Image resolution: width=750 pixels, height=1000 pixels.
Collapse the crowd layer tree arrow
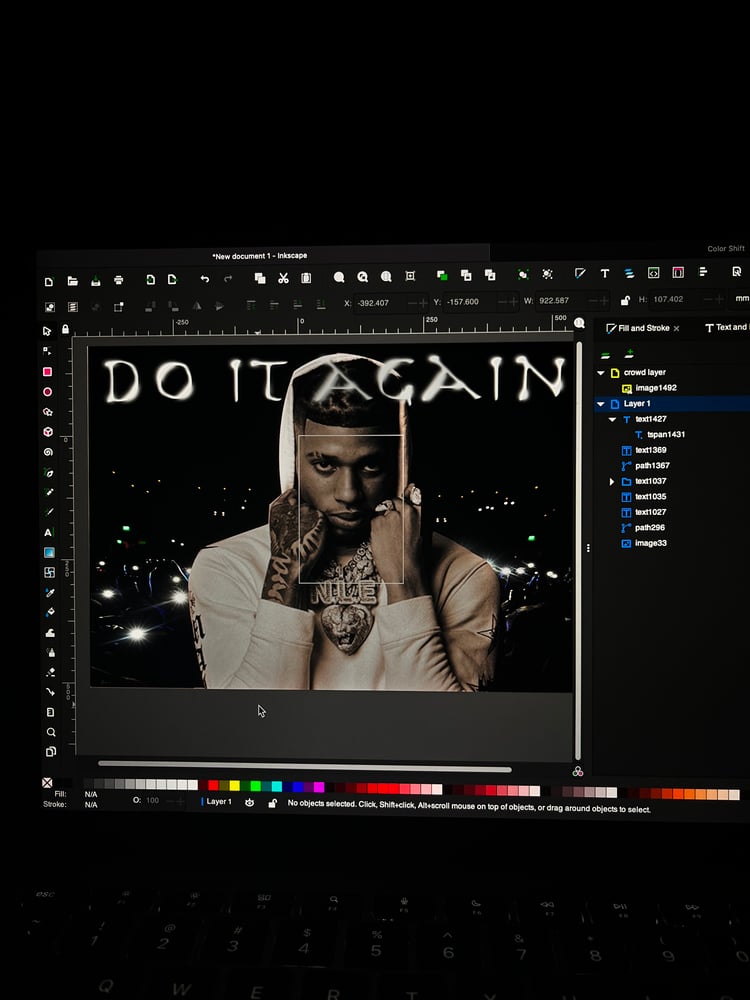pyautogui.click(x=601, y=372)
